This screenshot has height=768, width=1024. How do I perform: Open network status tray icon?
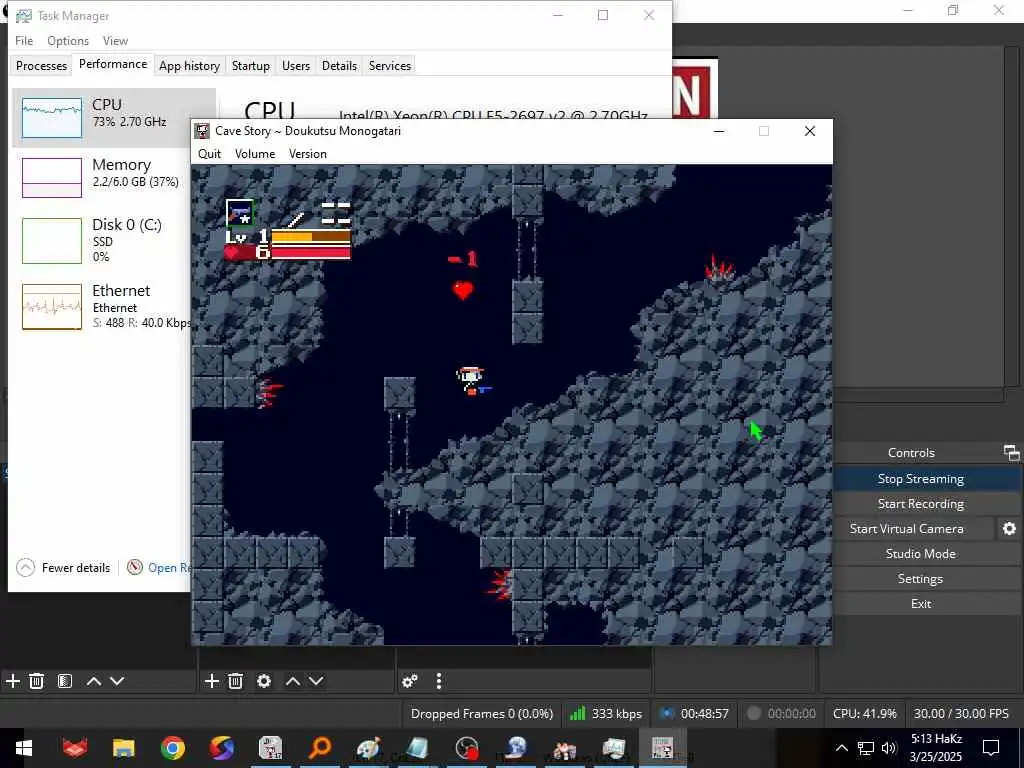(x=865, y=748)
